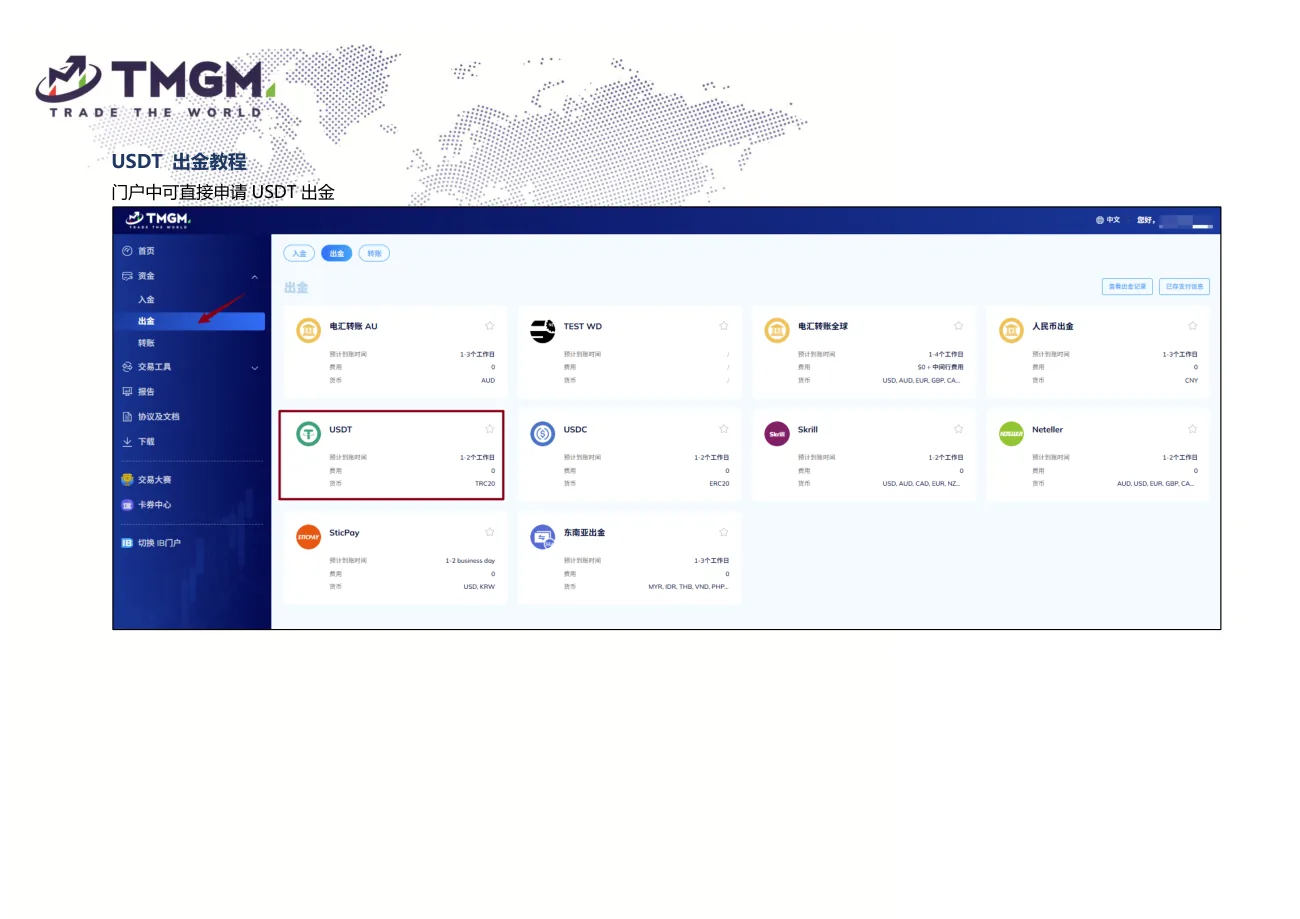The height and width of the screenshot is (919, 1300).
Task: Collapse the 资金 menu chevron
Action: click(x=254, y=277)
